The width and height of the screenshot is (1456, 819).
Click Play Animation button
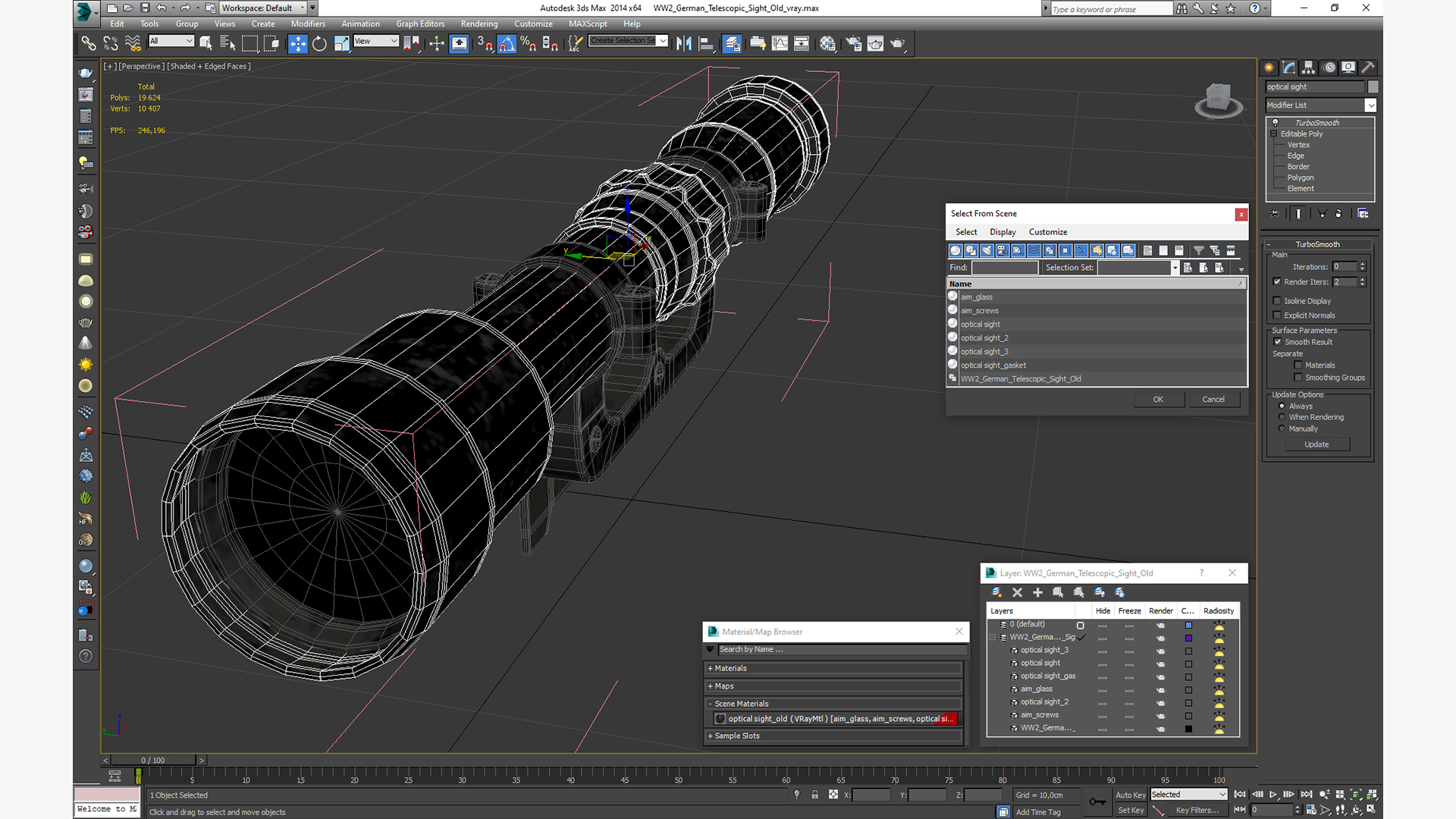point(1273,795)
